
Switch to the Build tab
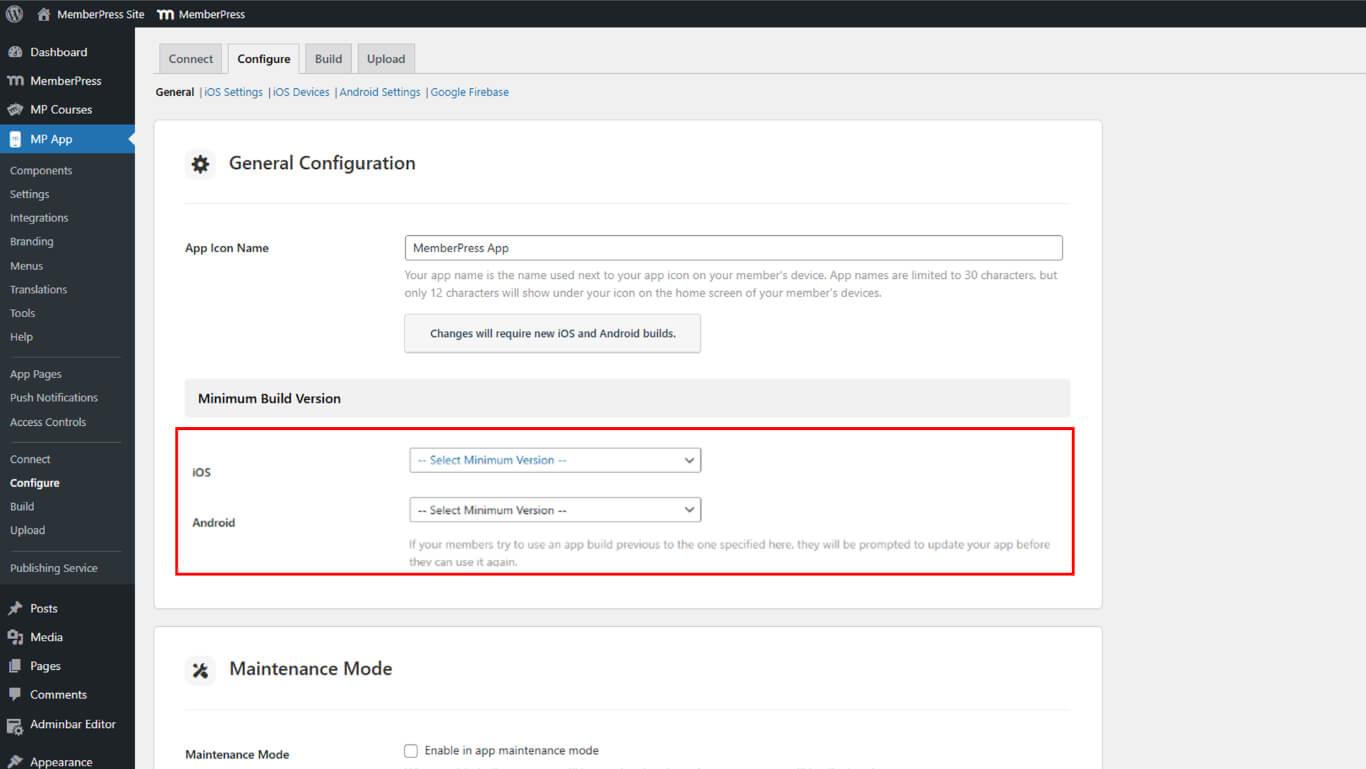(x=328, y=59)
